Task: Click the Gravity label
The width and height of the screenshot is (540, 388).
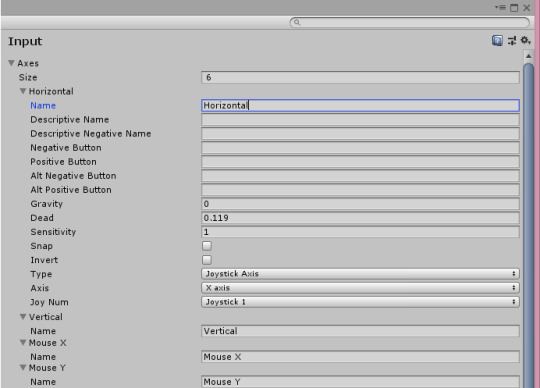Action: (x=46, y=204)
